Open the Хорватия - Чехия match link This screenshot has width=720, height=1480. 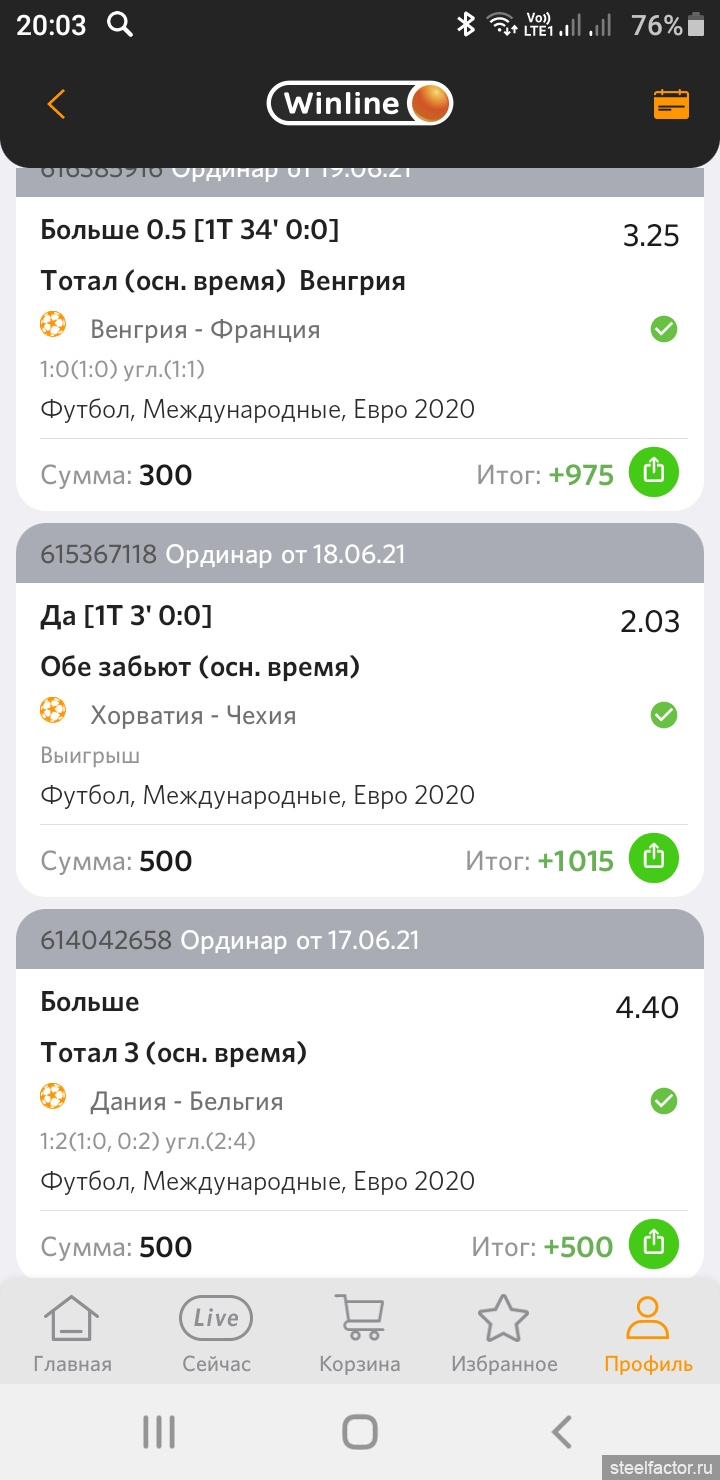(193, 715)
